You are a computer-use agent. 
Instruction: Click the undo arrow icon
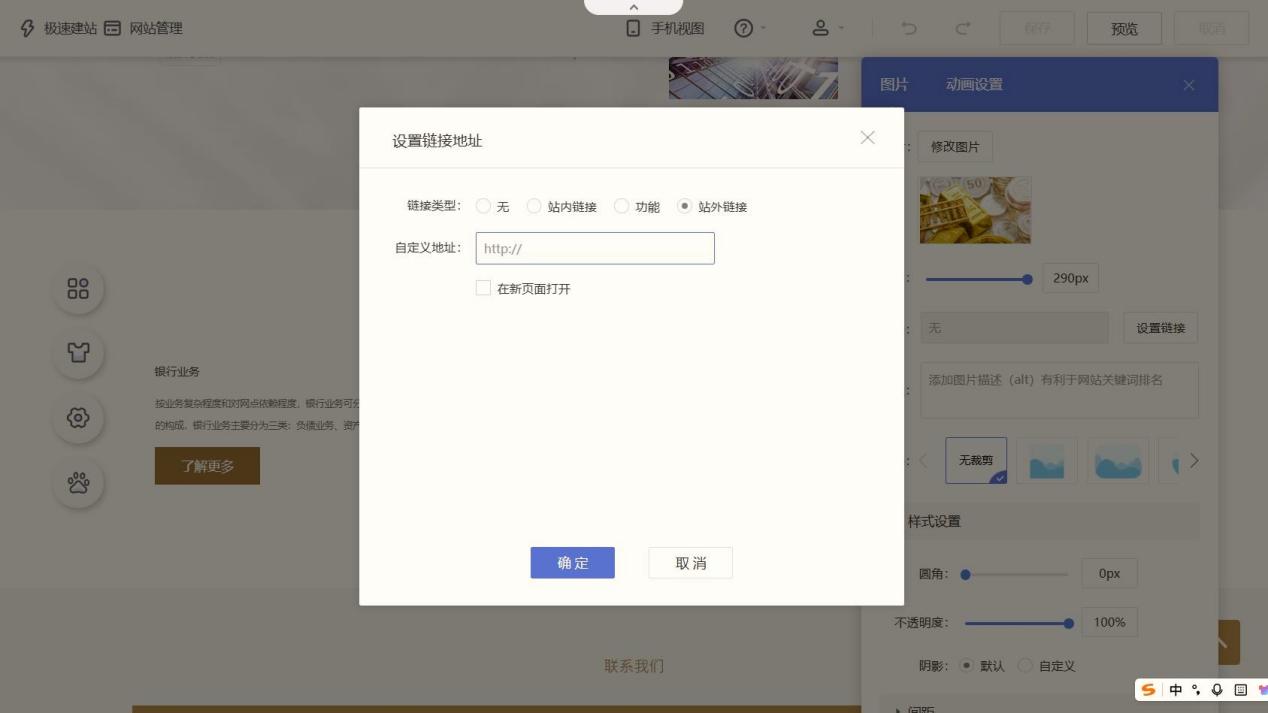click(x=908, y=28)
